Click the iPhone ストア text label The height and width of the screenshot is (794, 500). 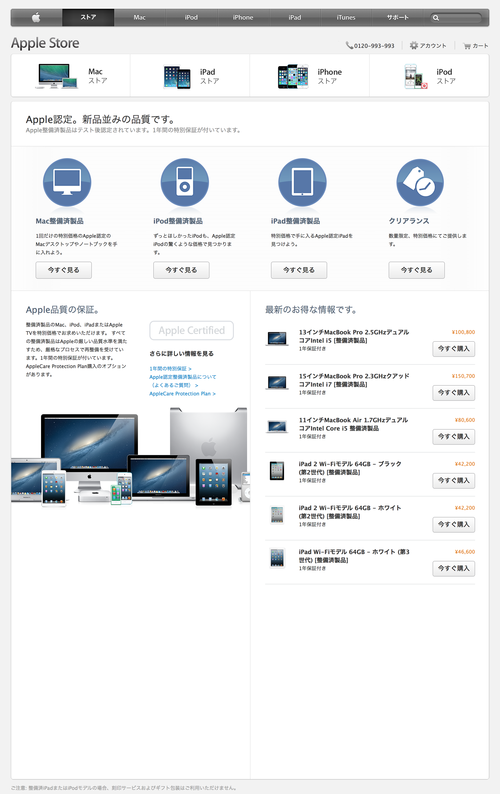(x=329, y=76)
